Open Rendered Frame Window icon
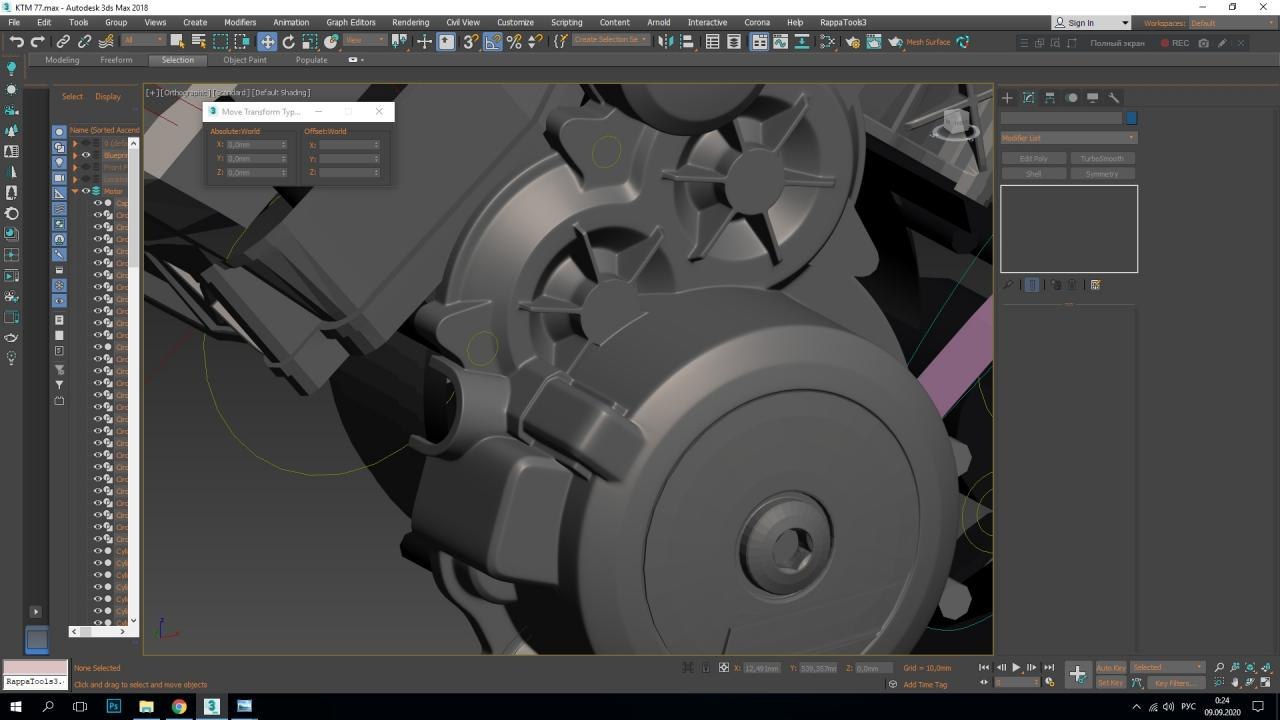 pyautogui.click(x=874, y=42)
